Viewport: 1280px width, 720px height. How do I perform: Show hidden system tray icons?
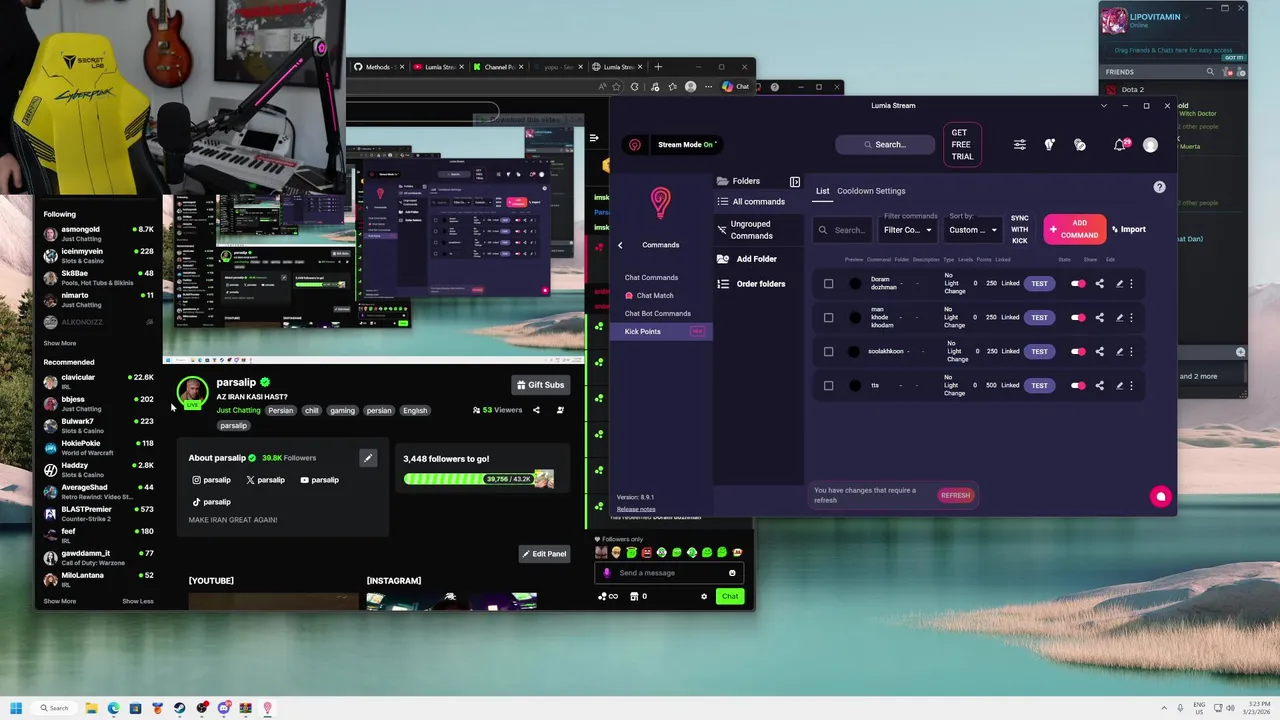click(x=1163, y=708)
